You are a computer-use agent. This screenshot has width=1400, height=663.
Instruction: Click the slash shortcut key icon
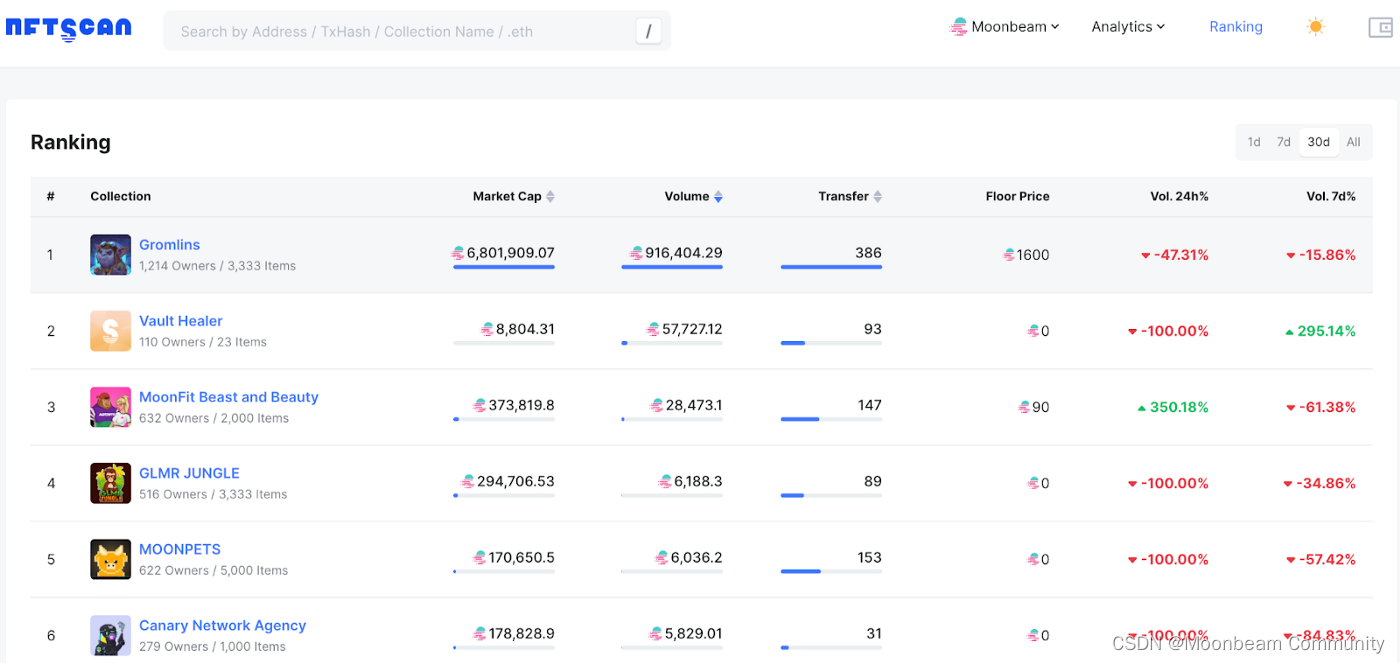648,31
